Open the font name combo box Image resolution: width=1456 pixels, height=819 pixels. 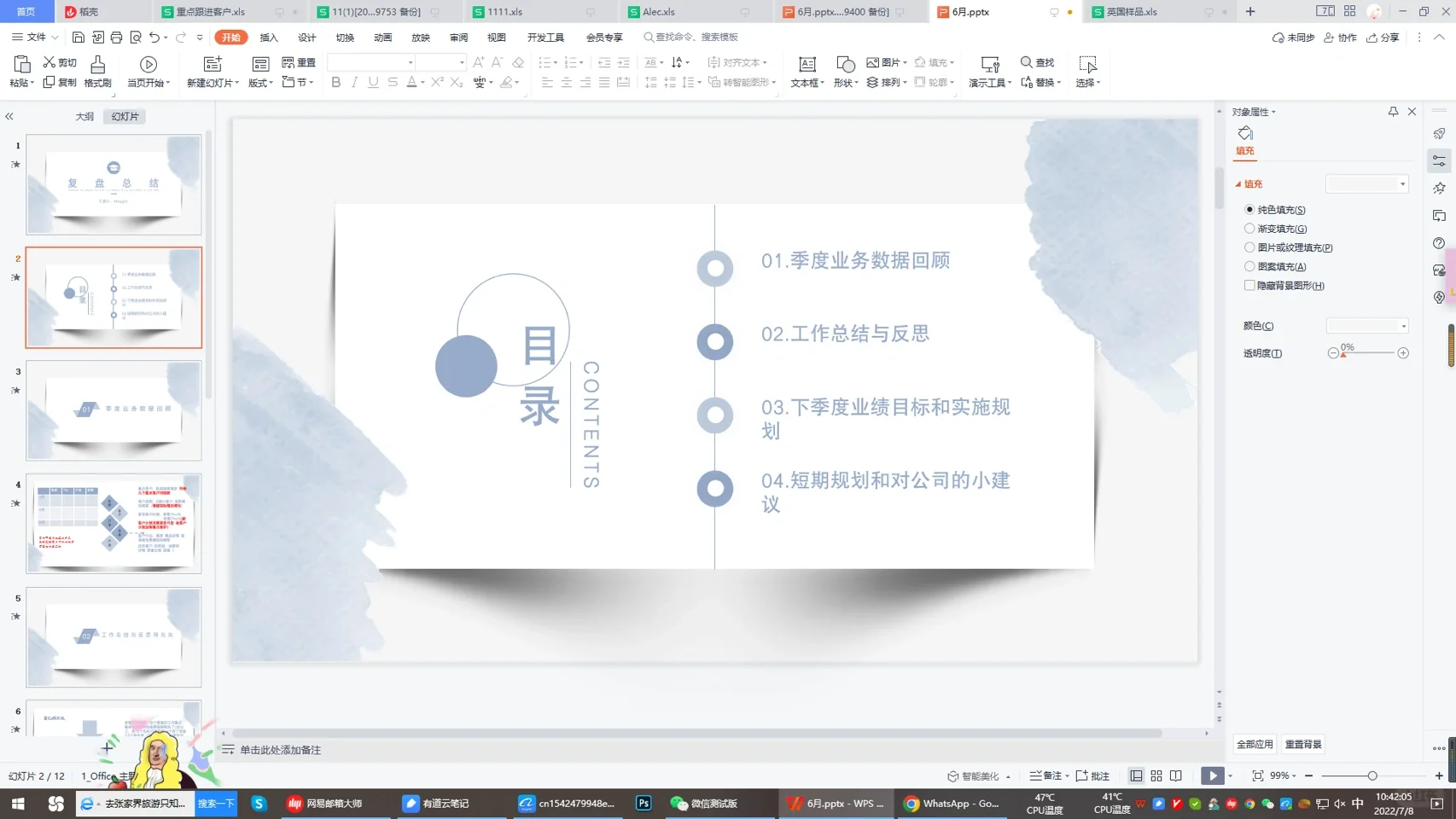click(x=371, y=62)
